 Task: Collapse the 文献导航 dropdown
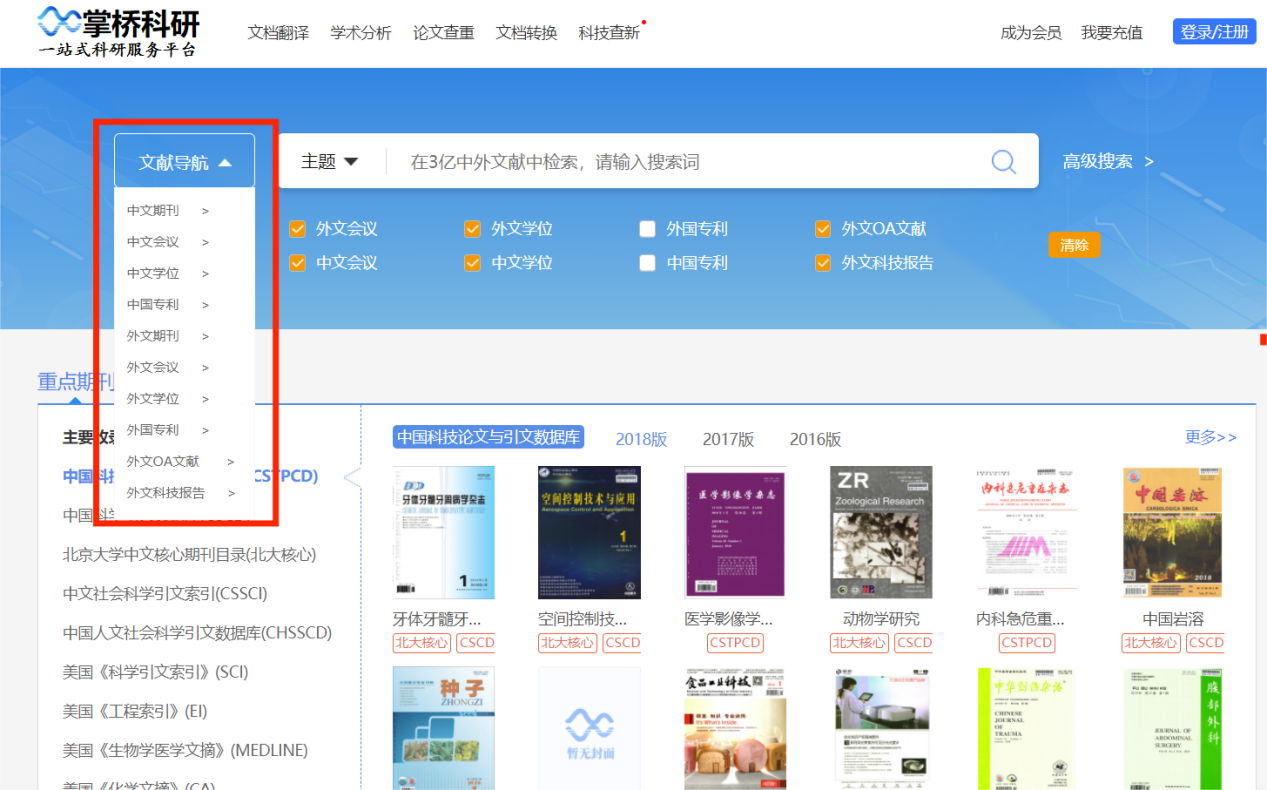coord(185,162)
